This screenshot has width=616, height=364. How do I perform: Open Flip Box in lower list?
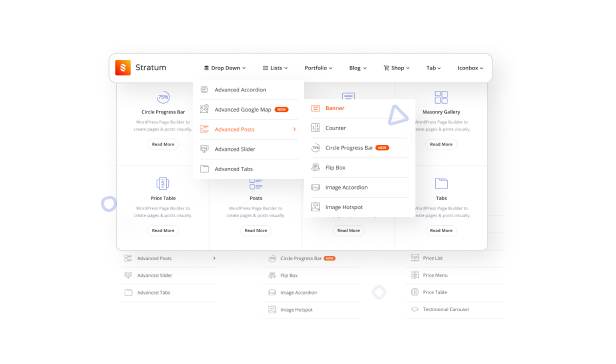[x=311, y=276]
